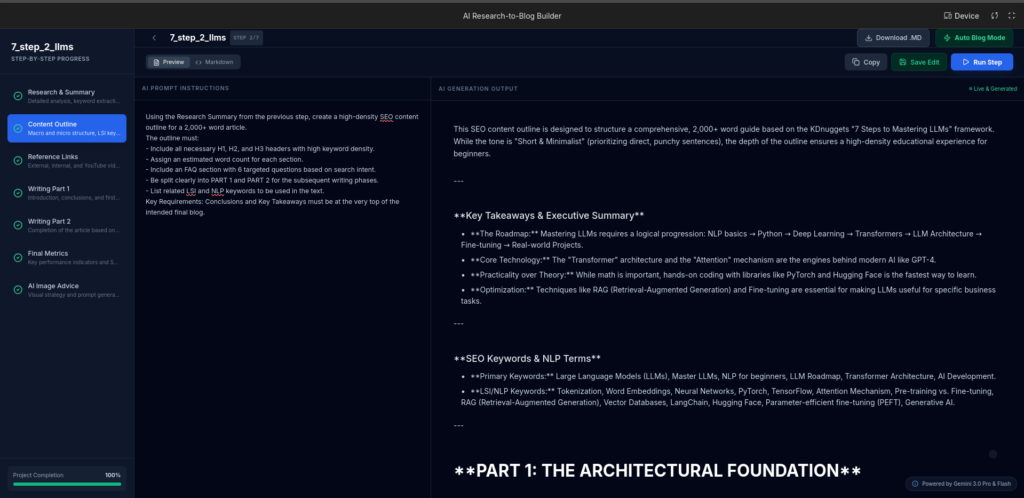Click the round dark dot above Gemini badge
Image resolution: width=1024 pixels, height=498 pixels.
[x=993, y=454]
